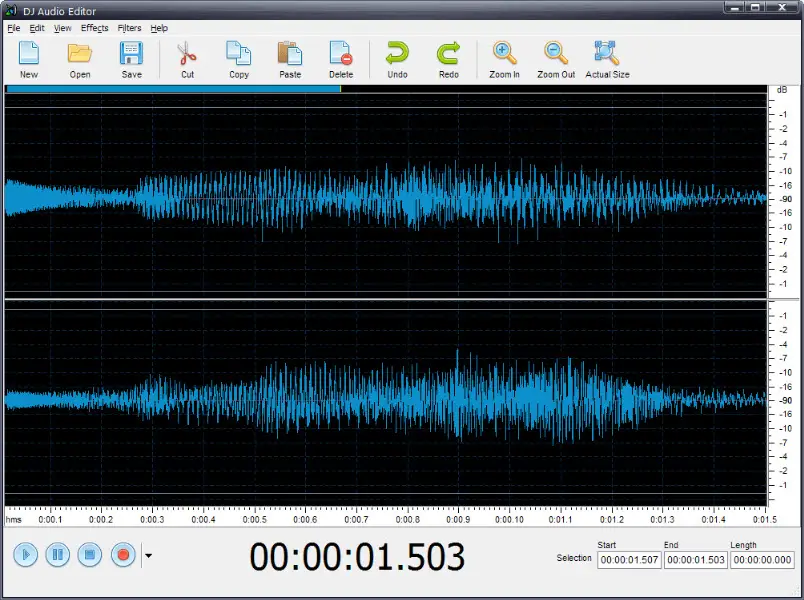Click the 0:00.5 mark on time ruler
The image size is (804, 600).
[254, 519]
